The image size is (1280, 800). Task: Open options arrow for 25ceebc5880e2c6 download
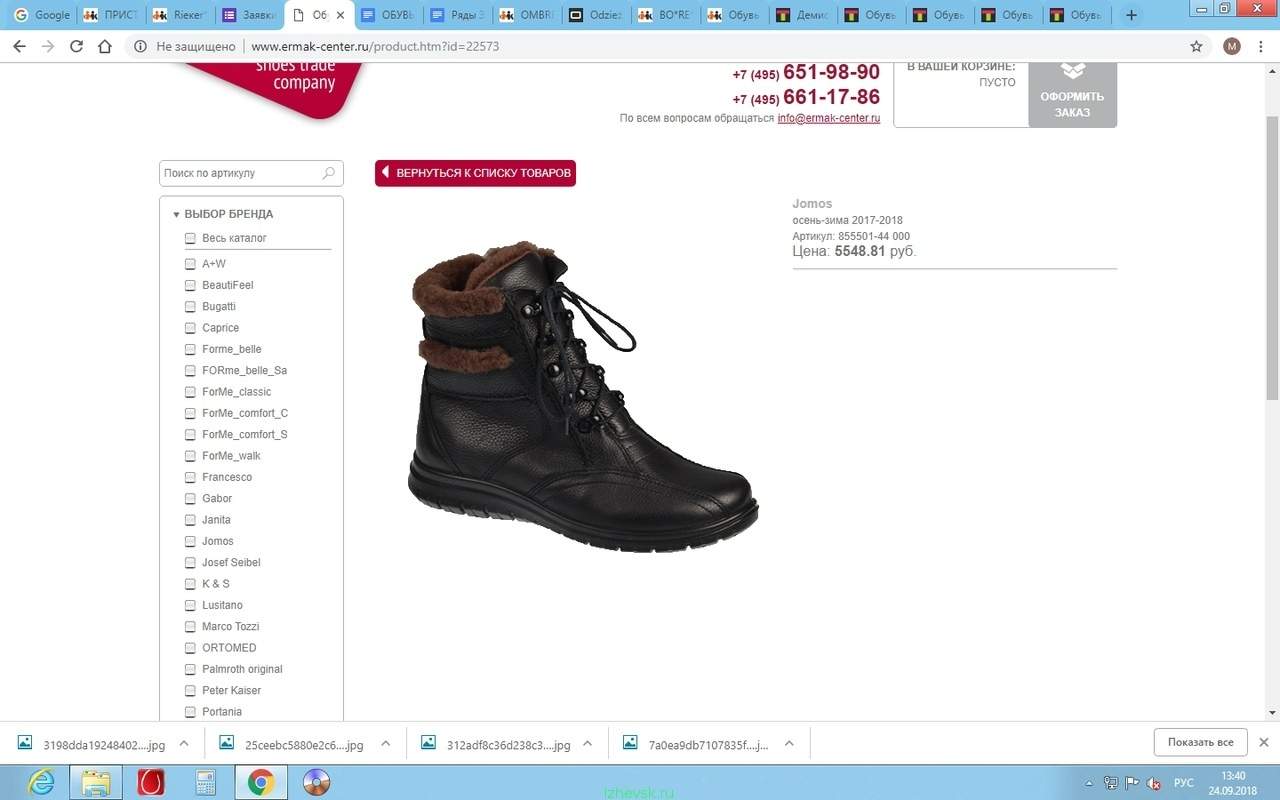click(x=386, y=743)
